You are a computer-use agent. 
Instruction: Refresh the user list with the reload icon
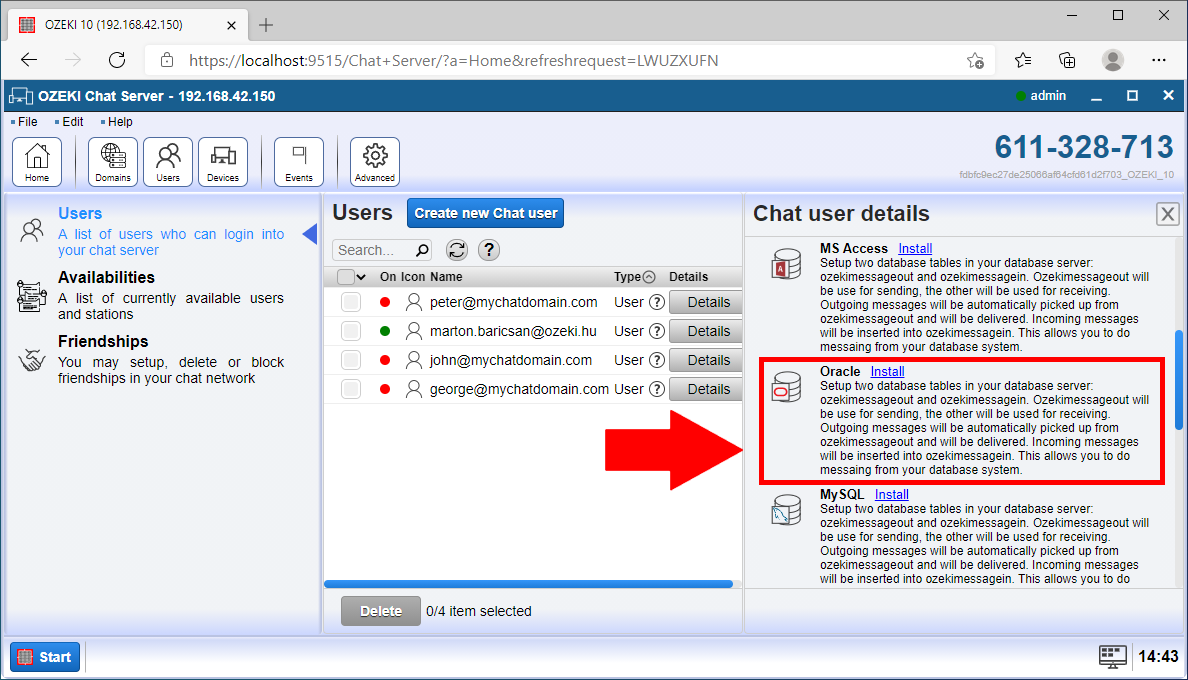457,249
